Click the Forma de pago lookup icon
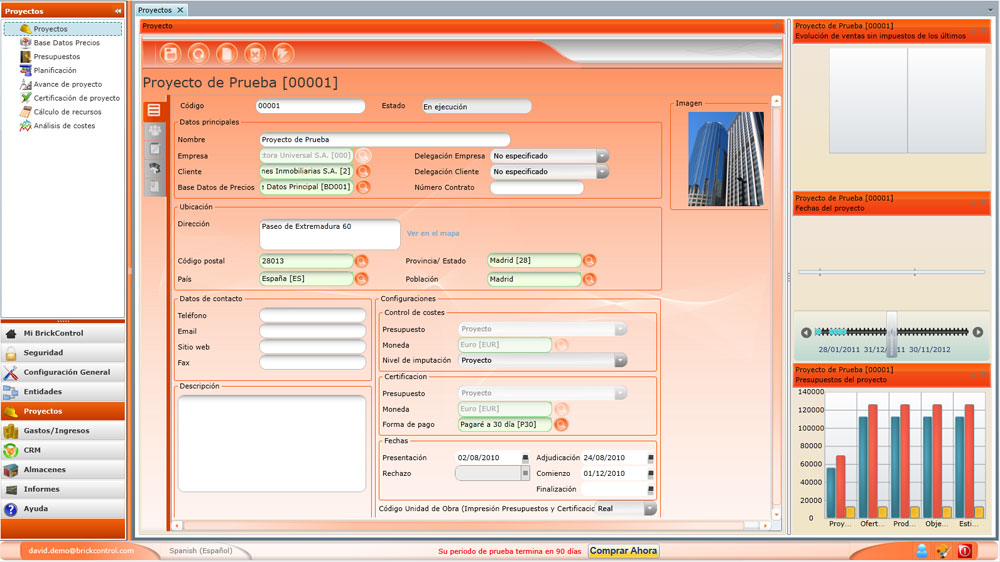Screen dimensions: 1000x562 click(x=561, y=424)
